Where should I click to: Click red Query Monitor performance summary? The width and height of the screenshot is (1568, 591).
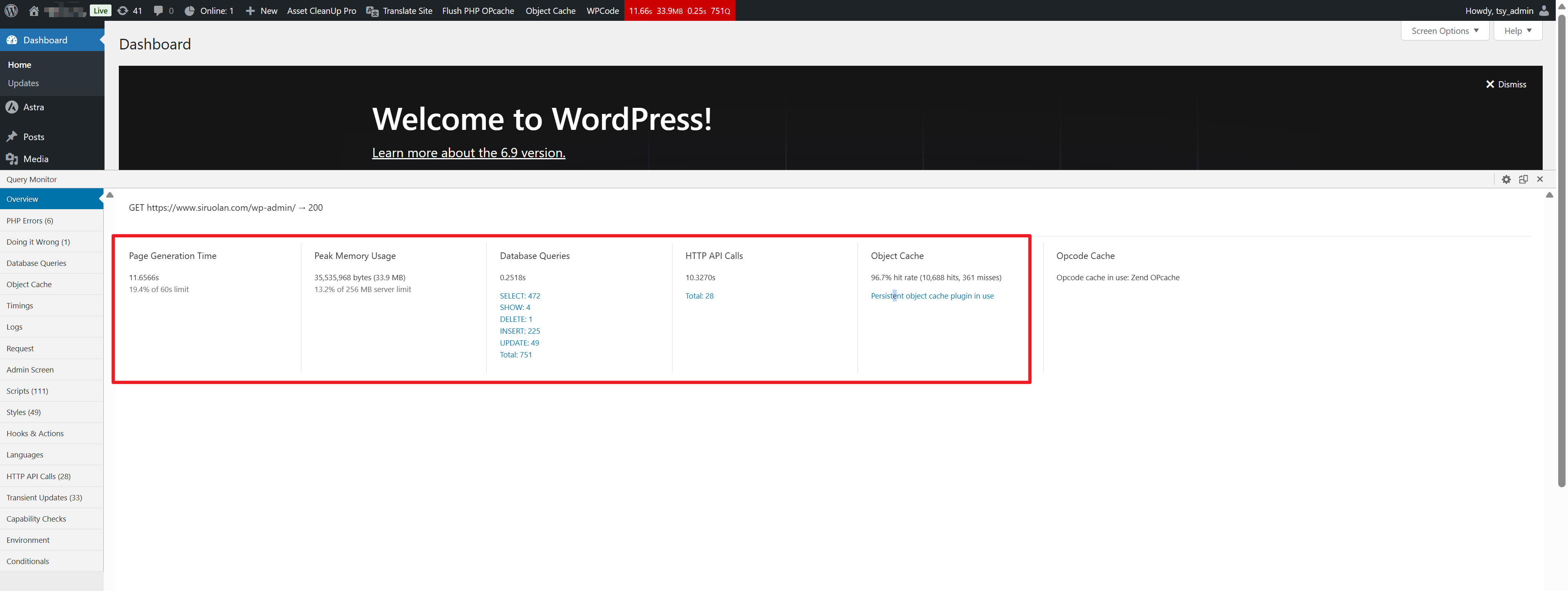click(679, 10)
